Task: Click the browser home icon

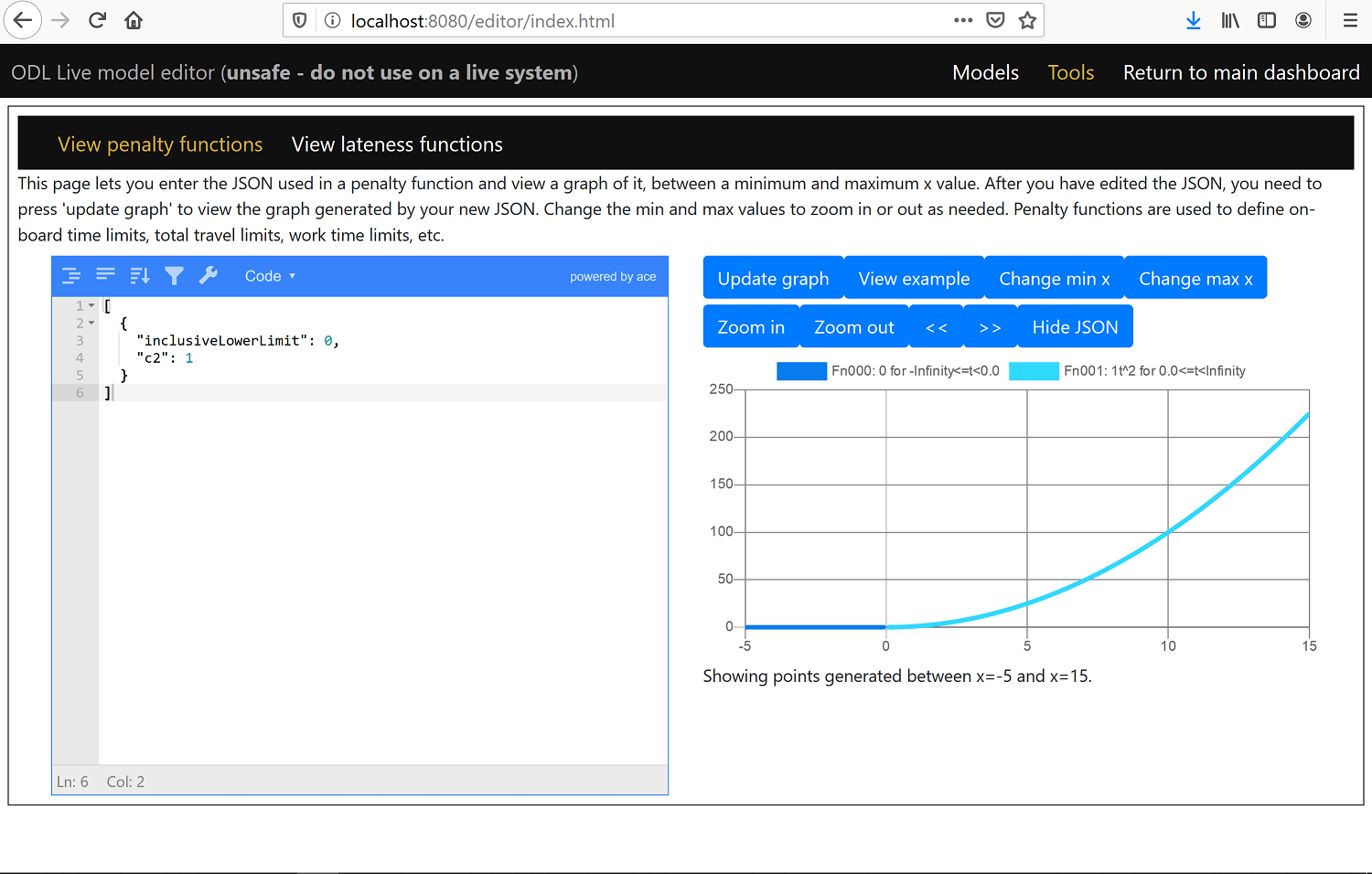Action: 134,20
